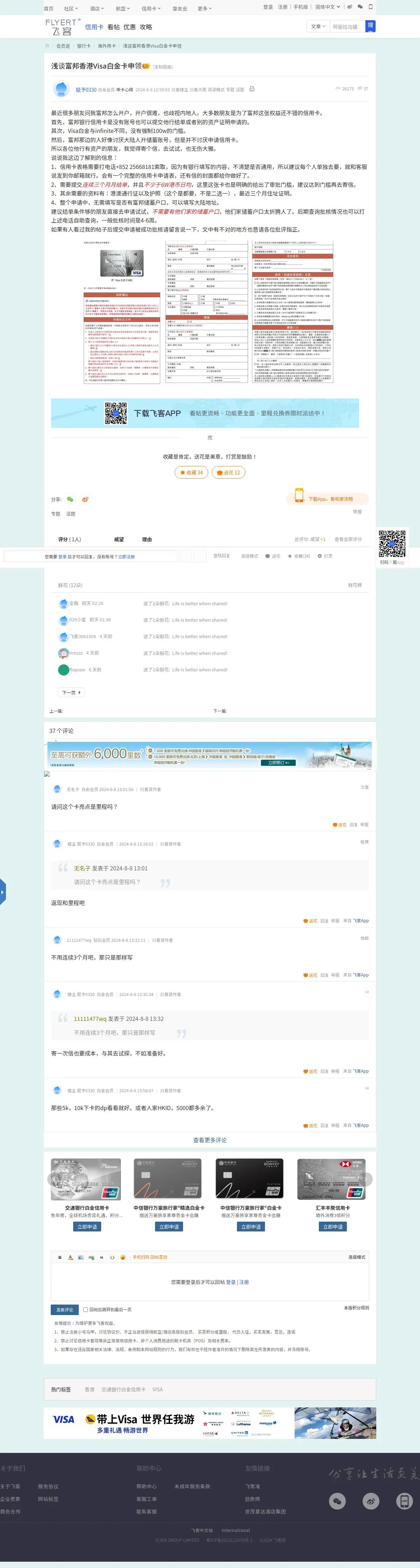The height and width of the screenshot is (1568, 420).
Task: Click 送花 icon in sticky reply bar
Action: tap(273, 556)
